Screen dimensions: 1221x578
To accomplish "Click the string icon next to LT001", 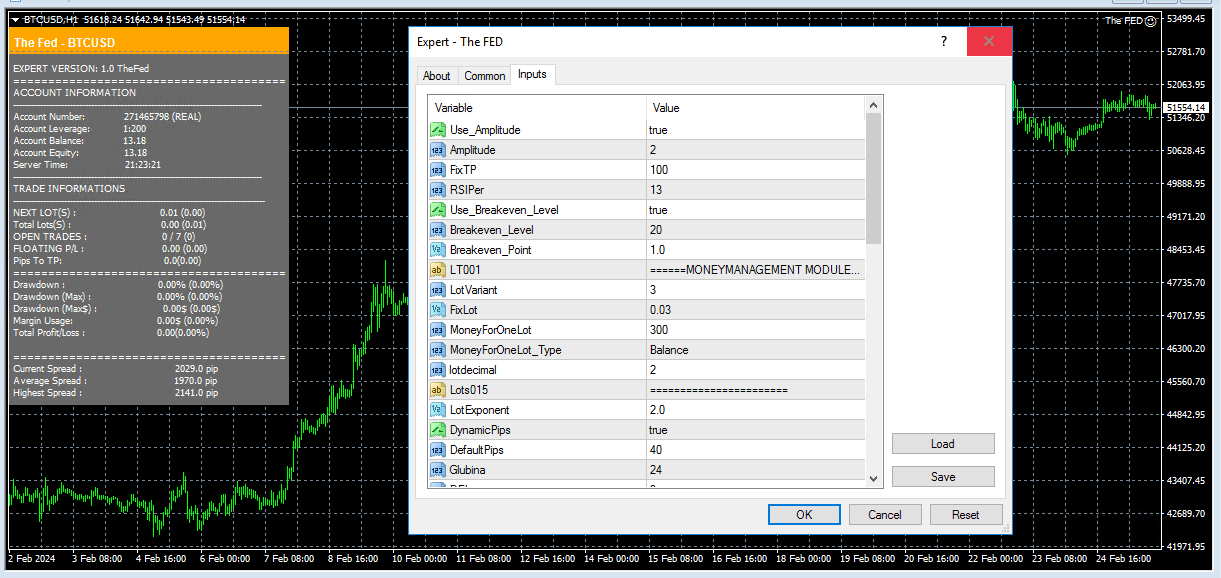I will [437, 270].
